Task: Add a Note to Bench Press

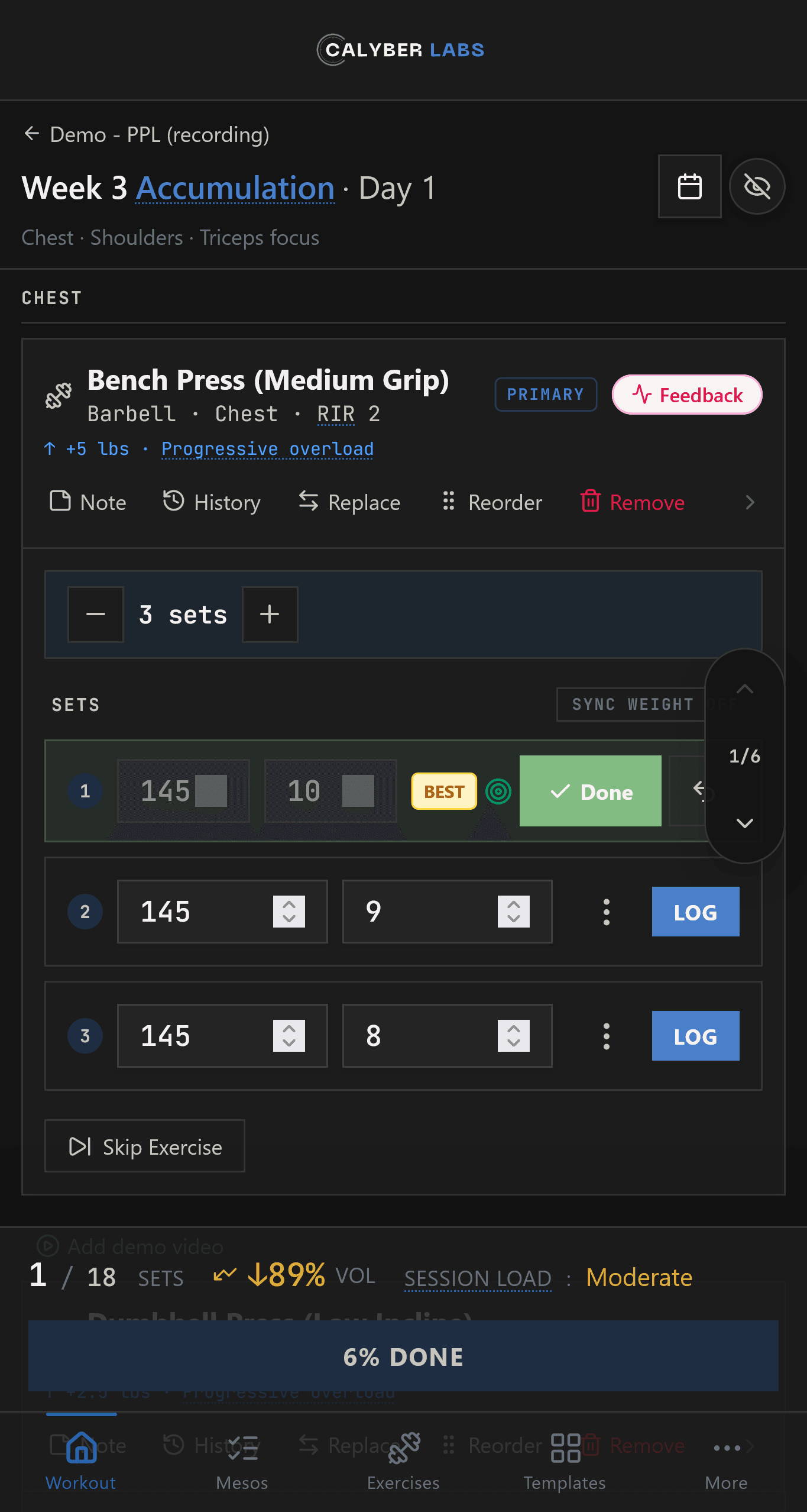Action: click(x=88, y=502)
